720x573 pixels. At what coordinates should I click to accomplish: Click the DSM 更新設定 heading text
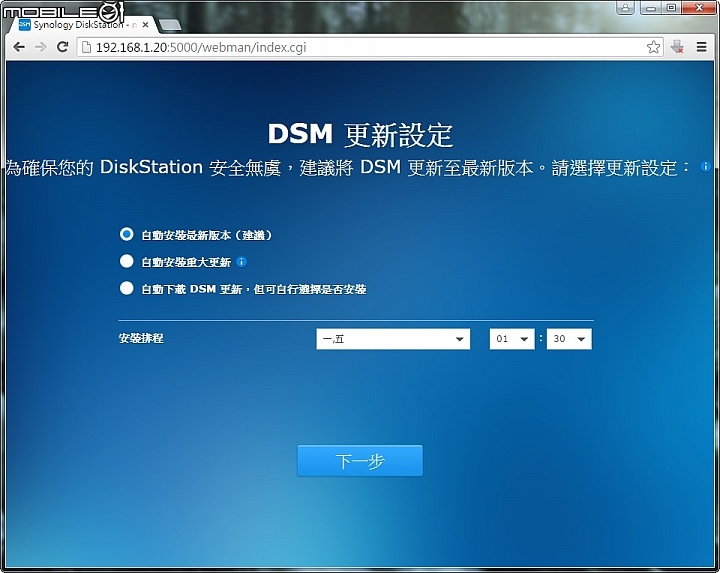click(x=360, y=135)
